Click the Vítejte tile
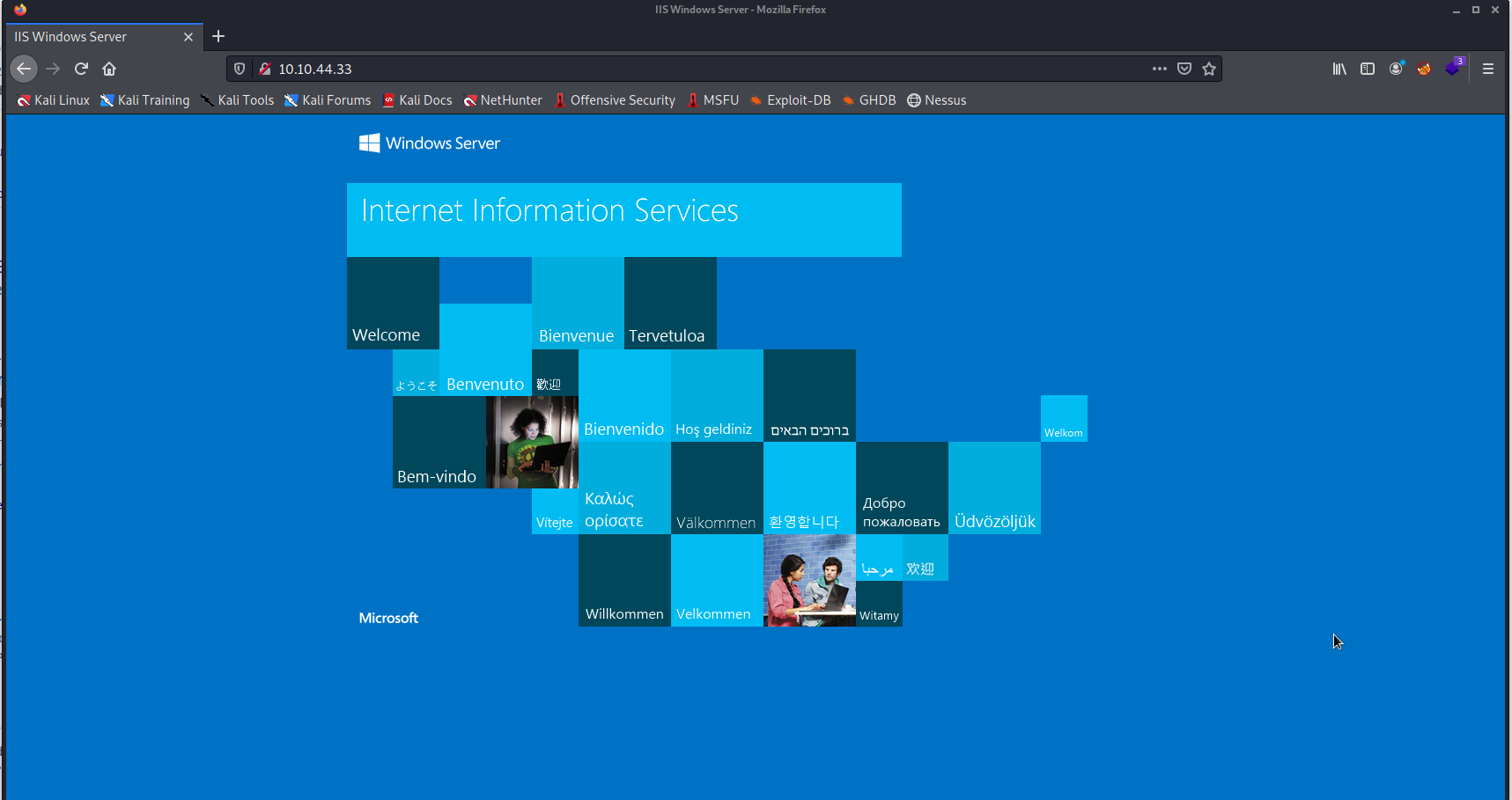The height and width of the screenshot is (800, 1512). click(555, 511)
